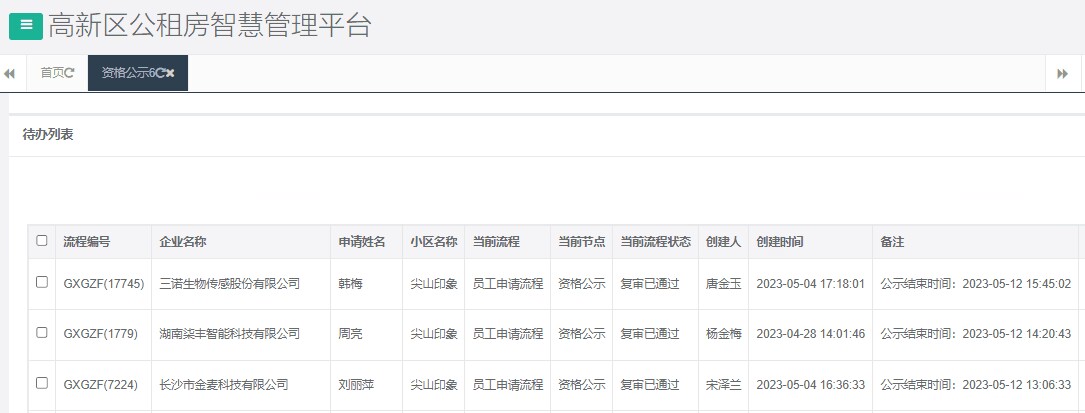Click 复审已通过 status in the 韩梅 row
The width and height of the screenshot is (1085, 413).
[x=650, y=284]
